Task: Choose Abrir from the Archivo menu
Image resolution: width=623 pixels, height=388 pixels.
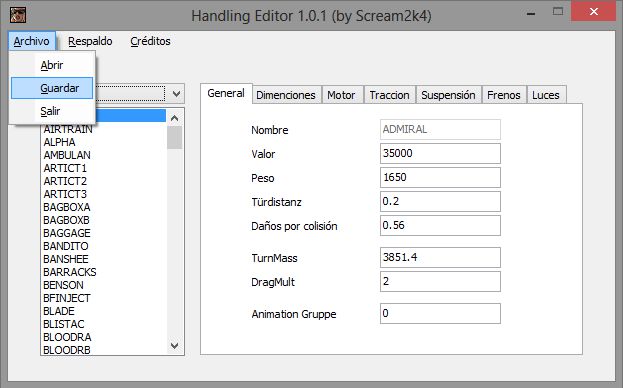Action: pos(52,65)
